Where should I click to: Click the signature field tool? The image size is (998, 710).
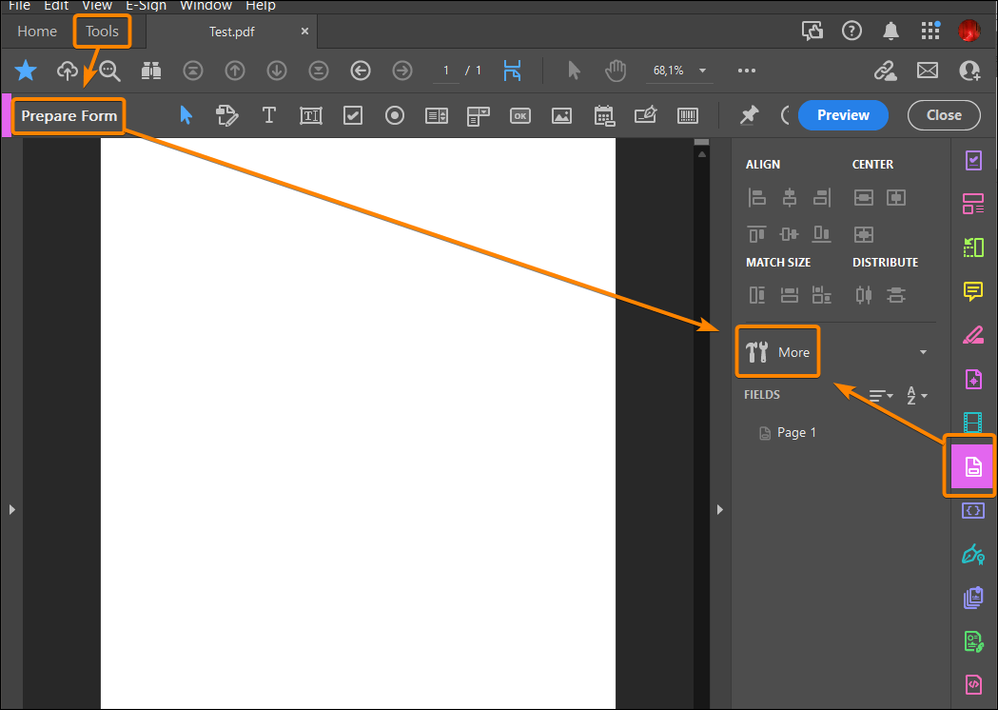coord(646,116)
